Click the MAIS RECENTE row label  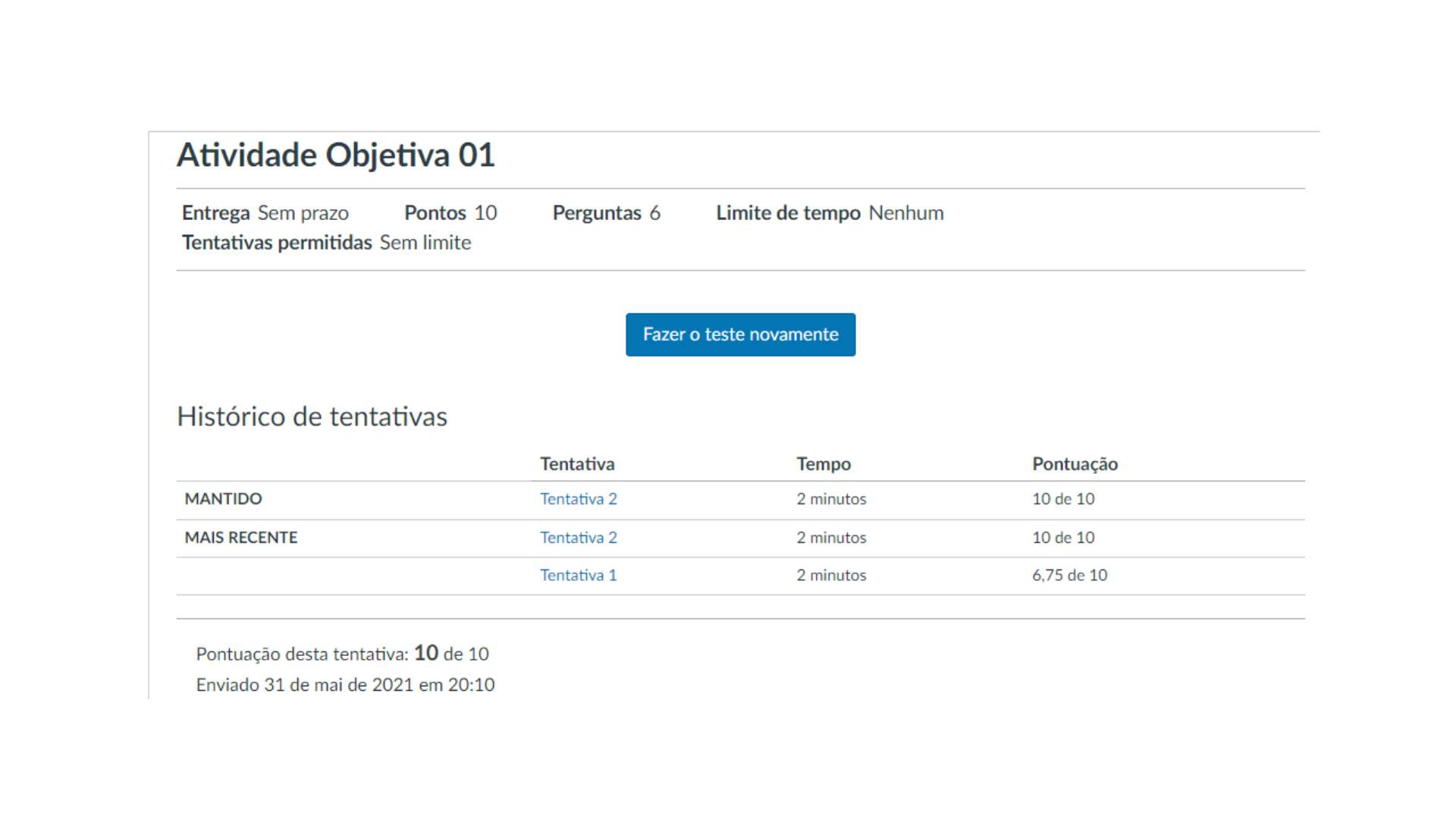pyautogui.click(x=240, y=537)
